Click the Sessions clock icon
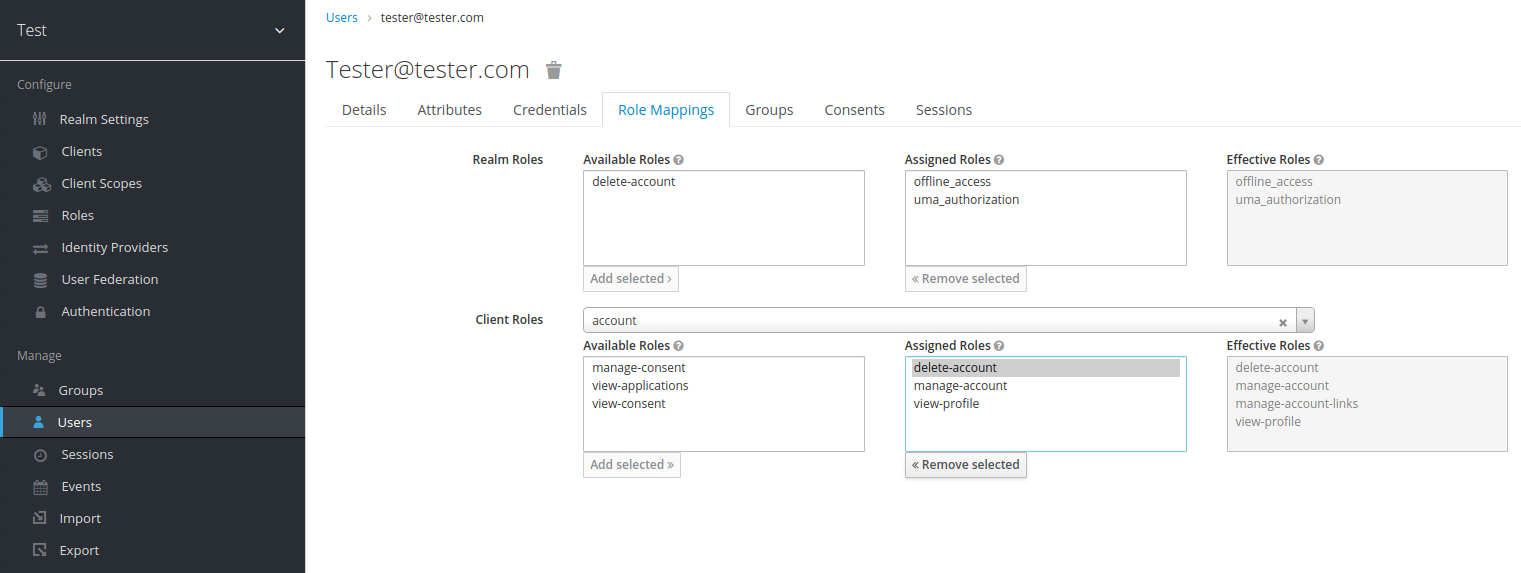 click(x=40, y=455)
